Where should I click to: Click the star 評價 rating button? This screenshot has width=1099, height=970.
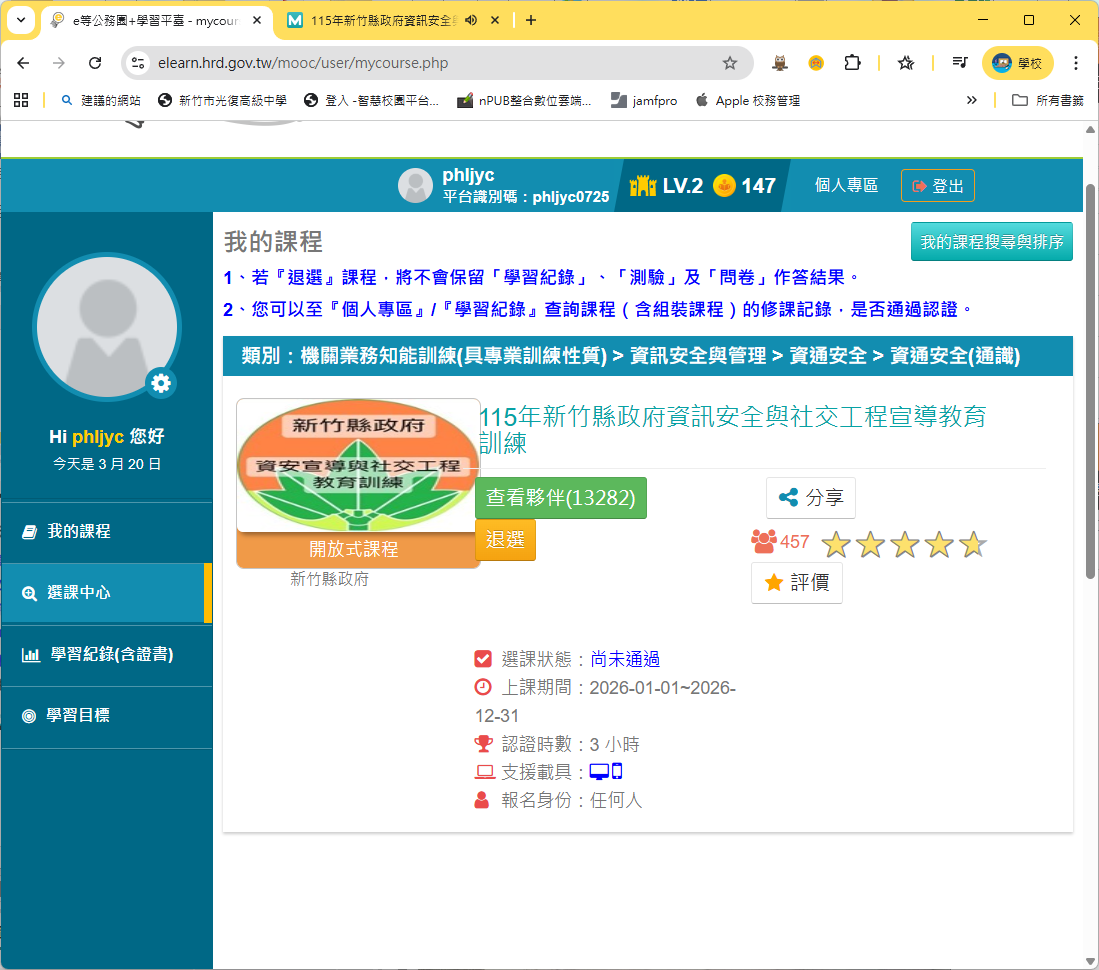click(796, 583)
